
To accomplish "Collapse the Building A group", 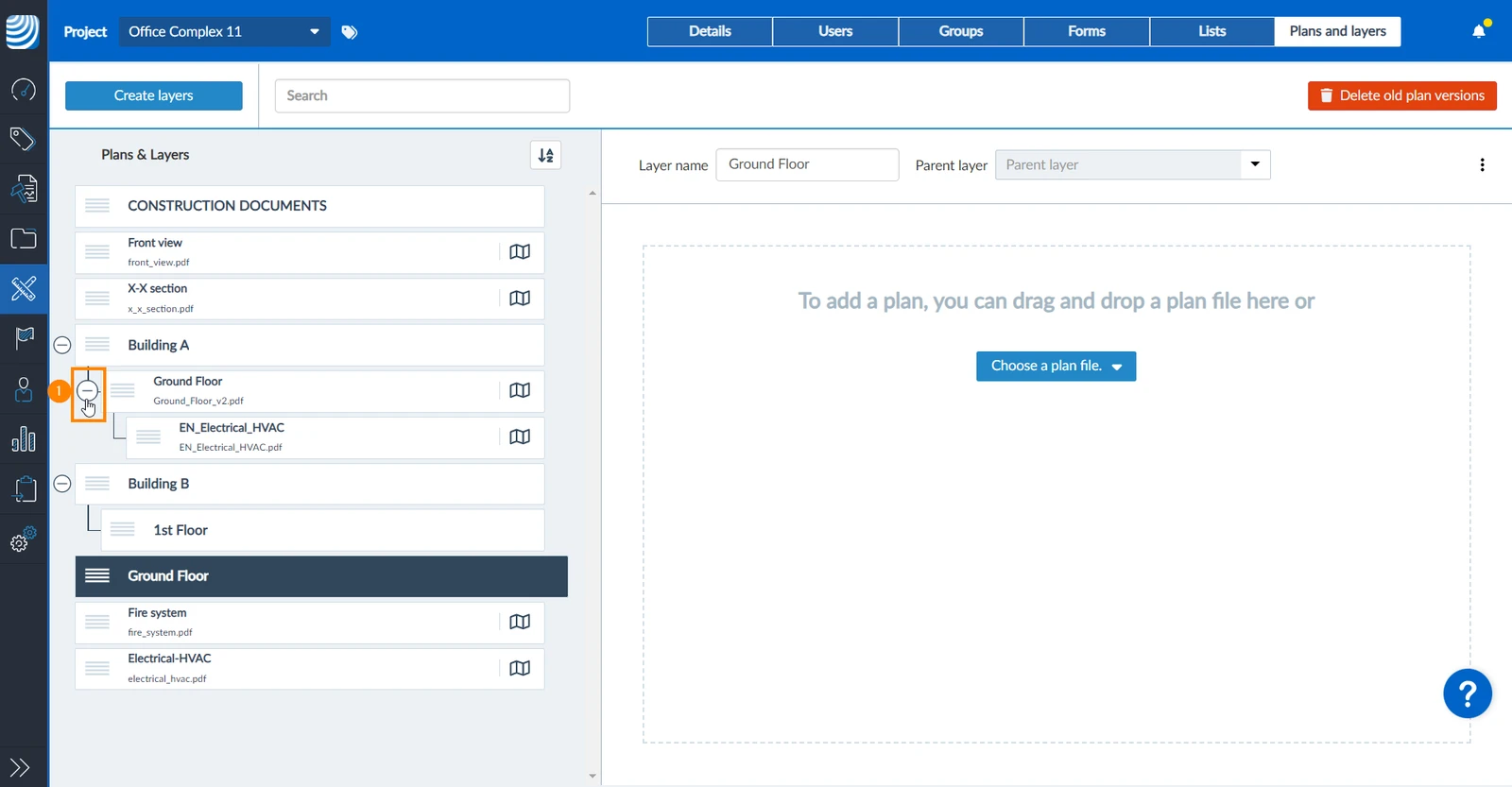I will 62,345.
